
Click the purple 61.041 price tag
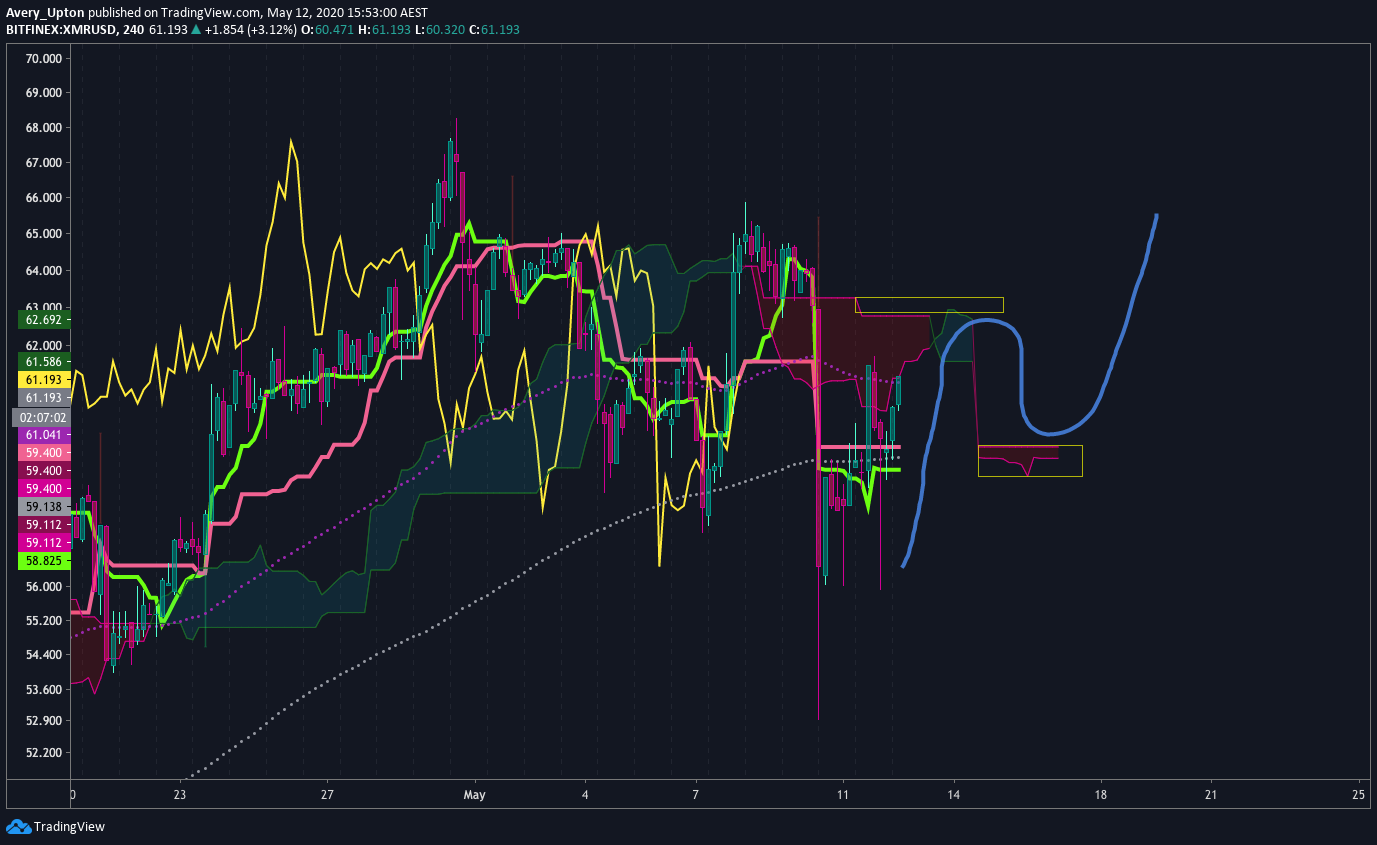pos(43,435)
